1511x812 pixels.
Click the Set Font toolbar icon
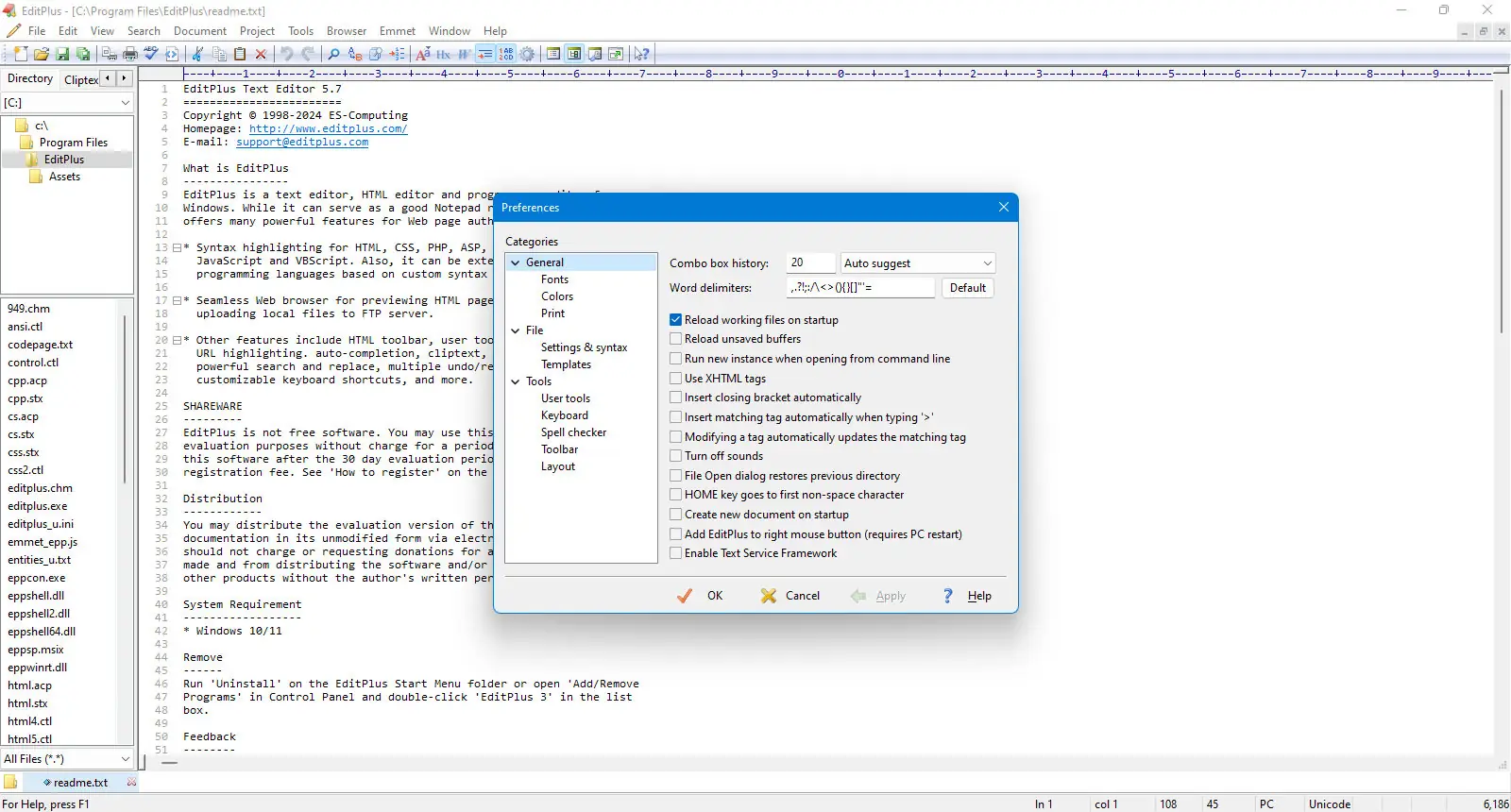pos(423,54)
